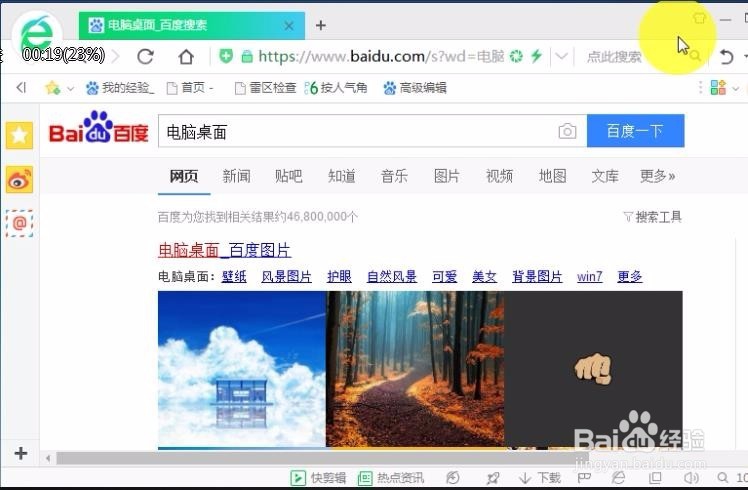This screenshot has height=490, width=748.
Task: Open 下载 downloads in status bar
Action: [540, 478]
